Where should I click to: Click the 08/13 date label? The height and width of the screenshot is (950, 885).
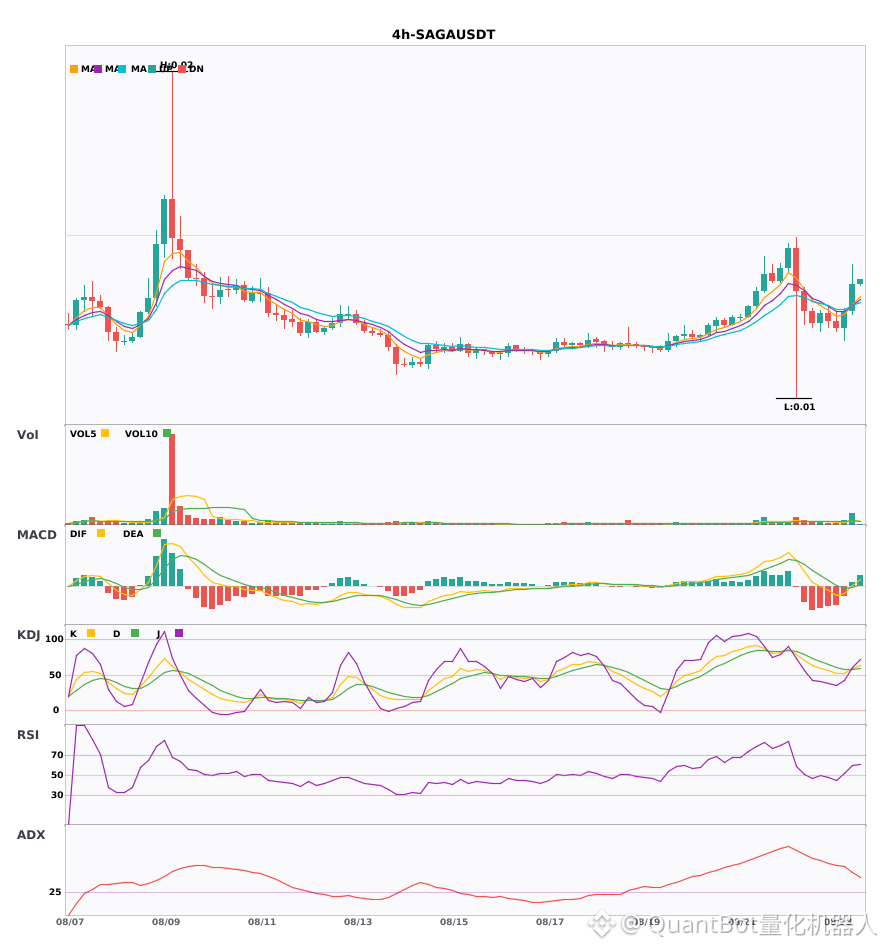tap(358, 922)
